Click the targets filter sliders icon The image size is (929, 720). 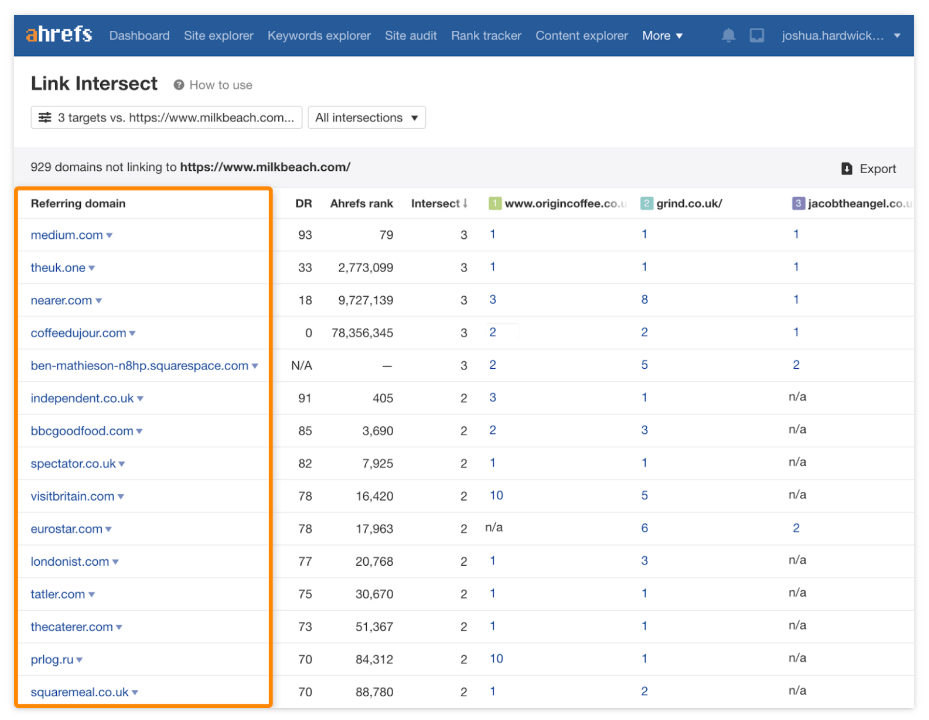[x=44, y=117]
